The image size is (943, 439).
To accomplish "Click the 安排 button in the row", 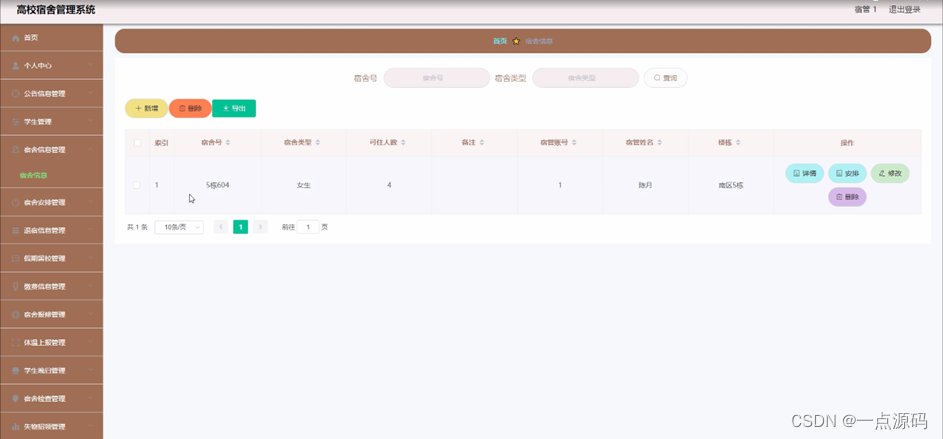I will pos(847,173).
